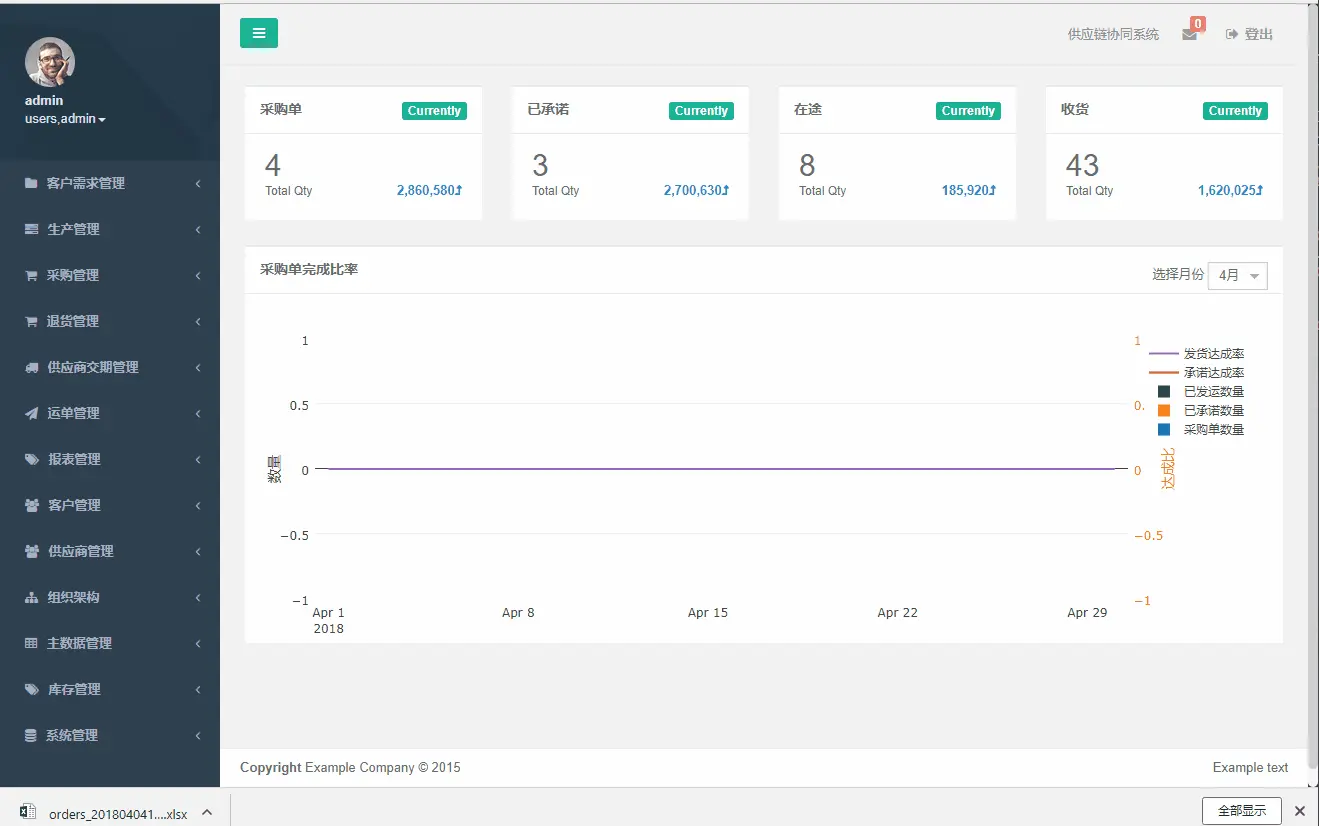Click the cart icon beside 采购管理
The image size is (1319, 826).
(31, 275)
